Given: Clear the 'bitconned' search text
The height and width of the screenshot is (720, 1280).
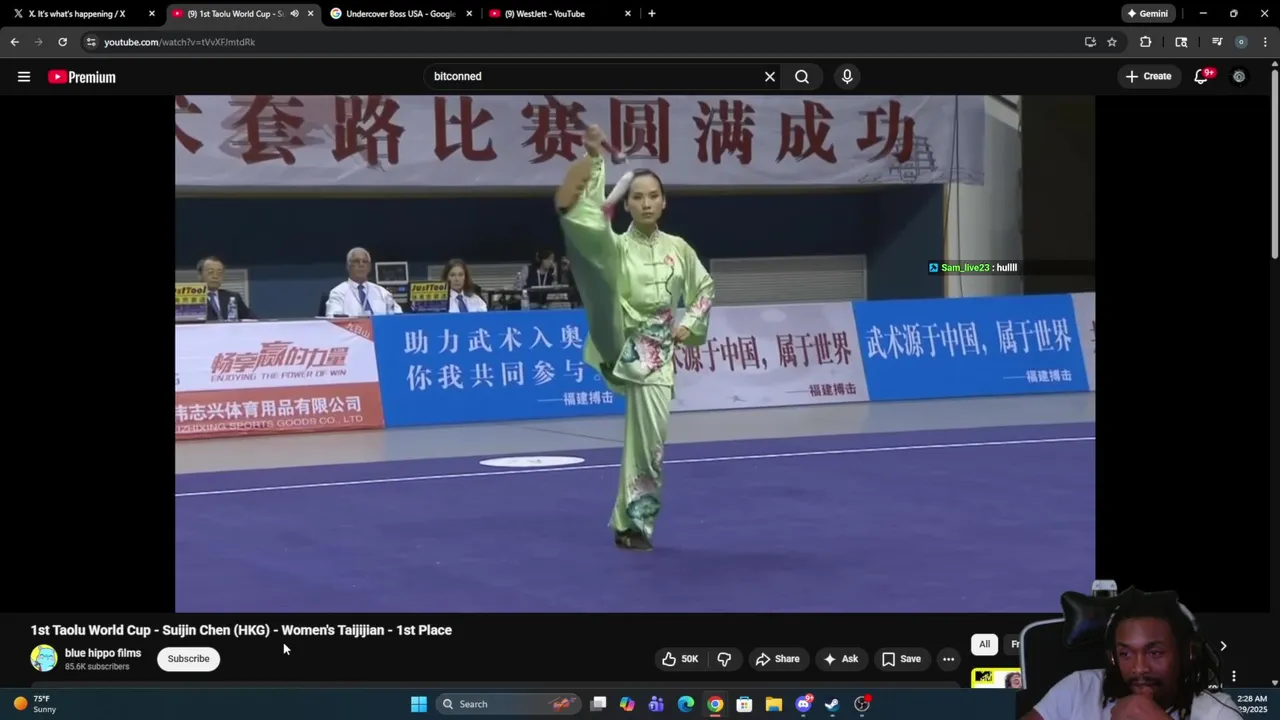Looking at the screenshot, I should [770, 77].
